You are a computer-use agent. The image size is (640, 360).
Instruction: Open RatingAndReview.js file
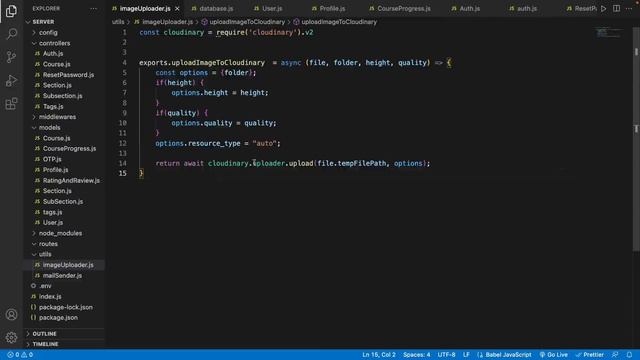tap(71, 180)
